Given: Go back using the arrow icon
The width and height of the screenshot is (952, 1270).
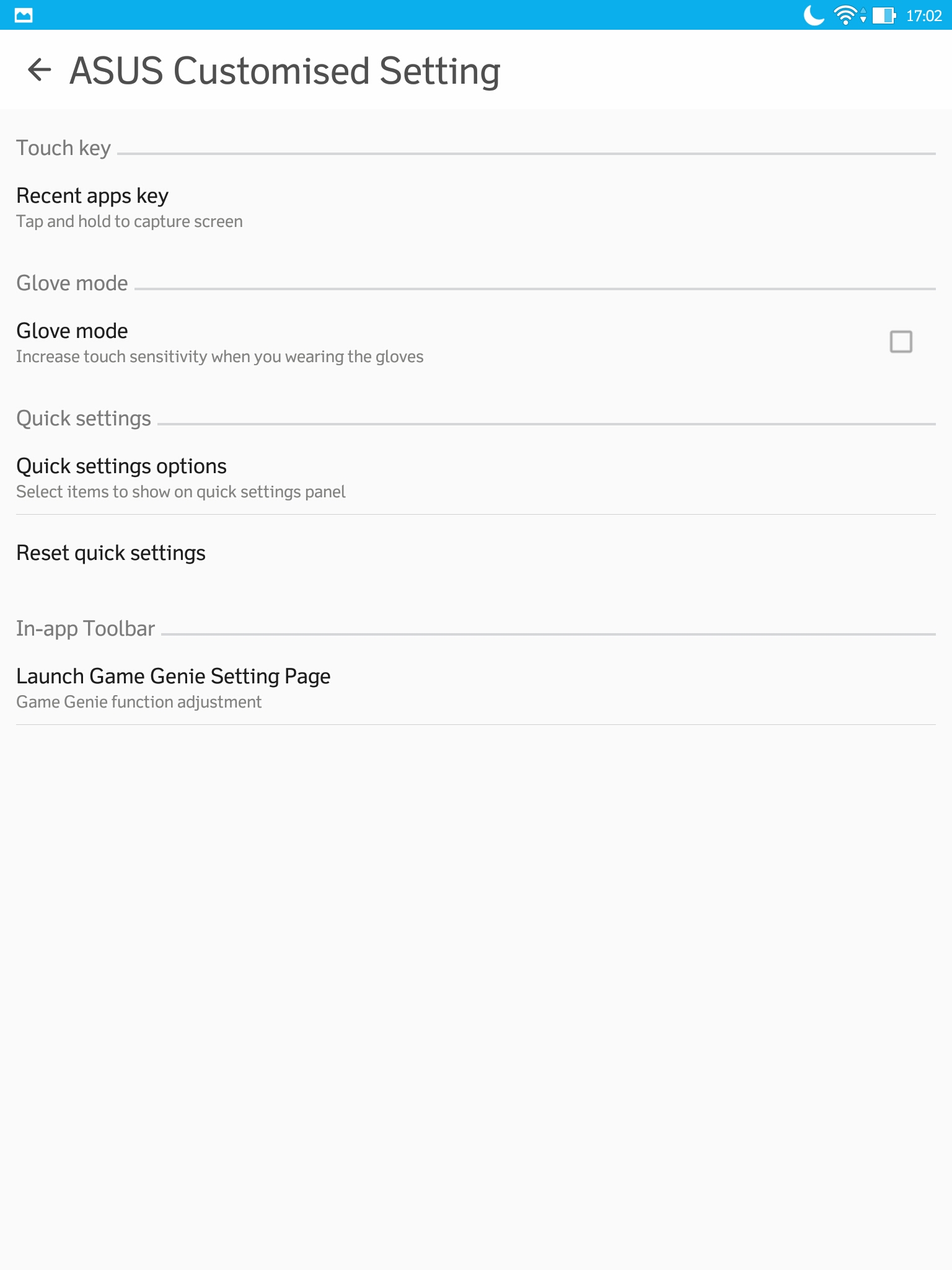Looking at the screenshot, I should pos(39,69).
